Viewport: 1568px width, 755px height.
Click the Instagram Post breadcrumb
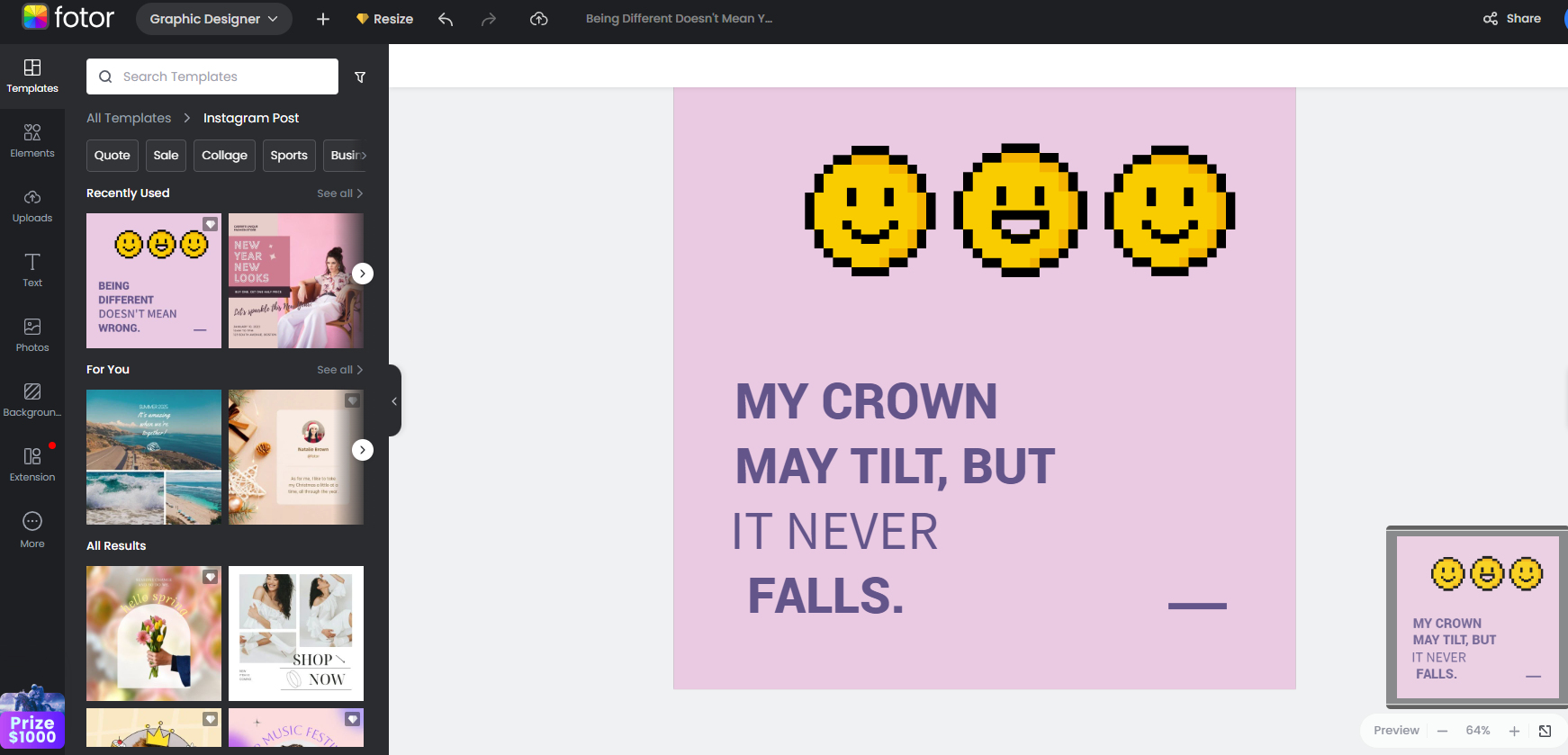tap(251, 118)
